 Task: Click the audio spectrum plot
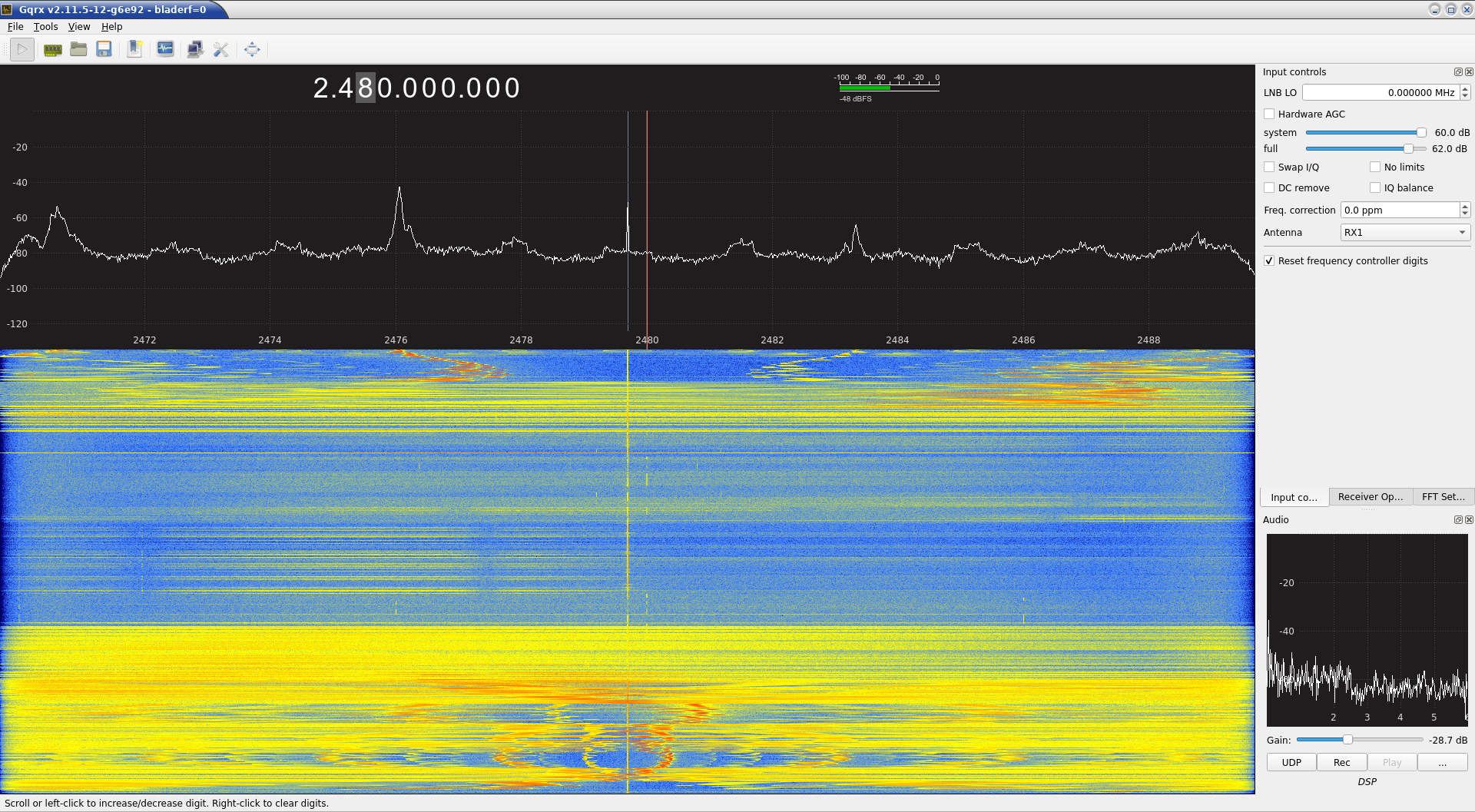click(1367, 630)
